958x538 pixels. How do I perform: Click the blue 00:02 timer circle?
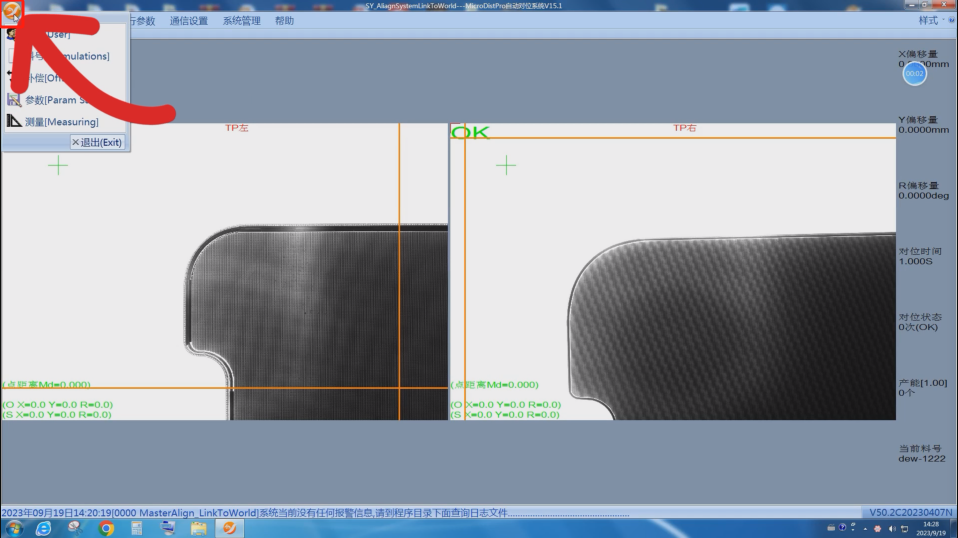click(x=914, y=73)
